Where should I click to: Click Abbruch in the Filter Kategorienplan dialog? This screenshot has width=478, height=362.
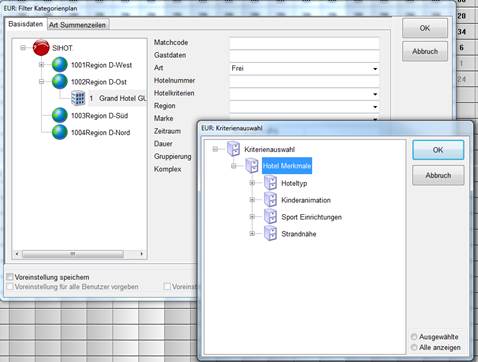pyautogui.click(x=425, y=51)
